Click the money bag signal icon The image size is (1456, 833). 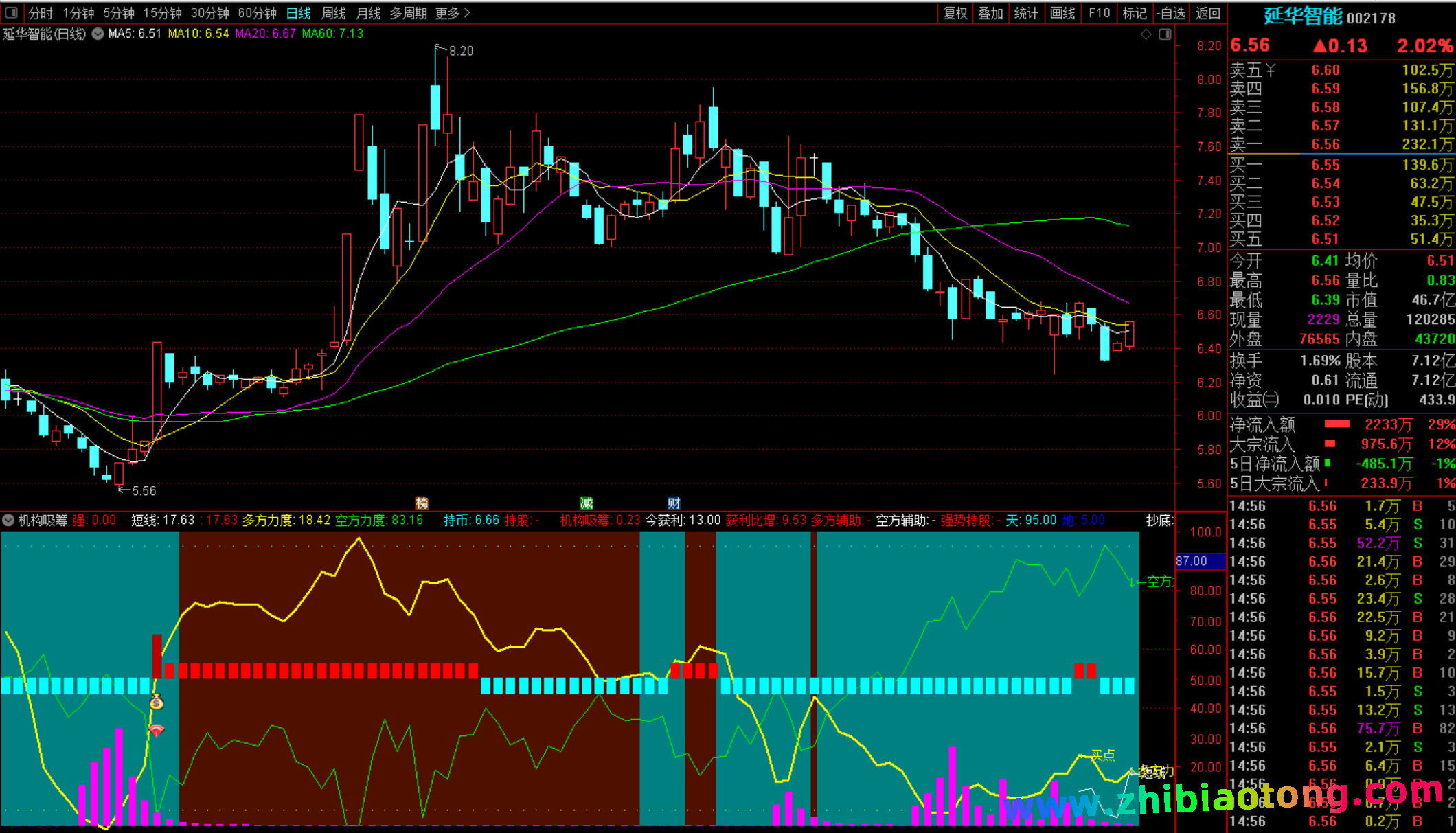pyautogui.click(x=157, y=703)
